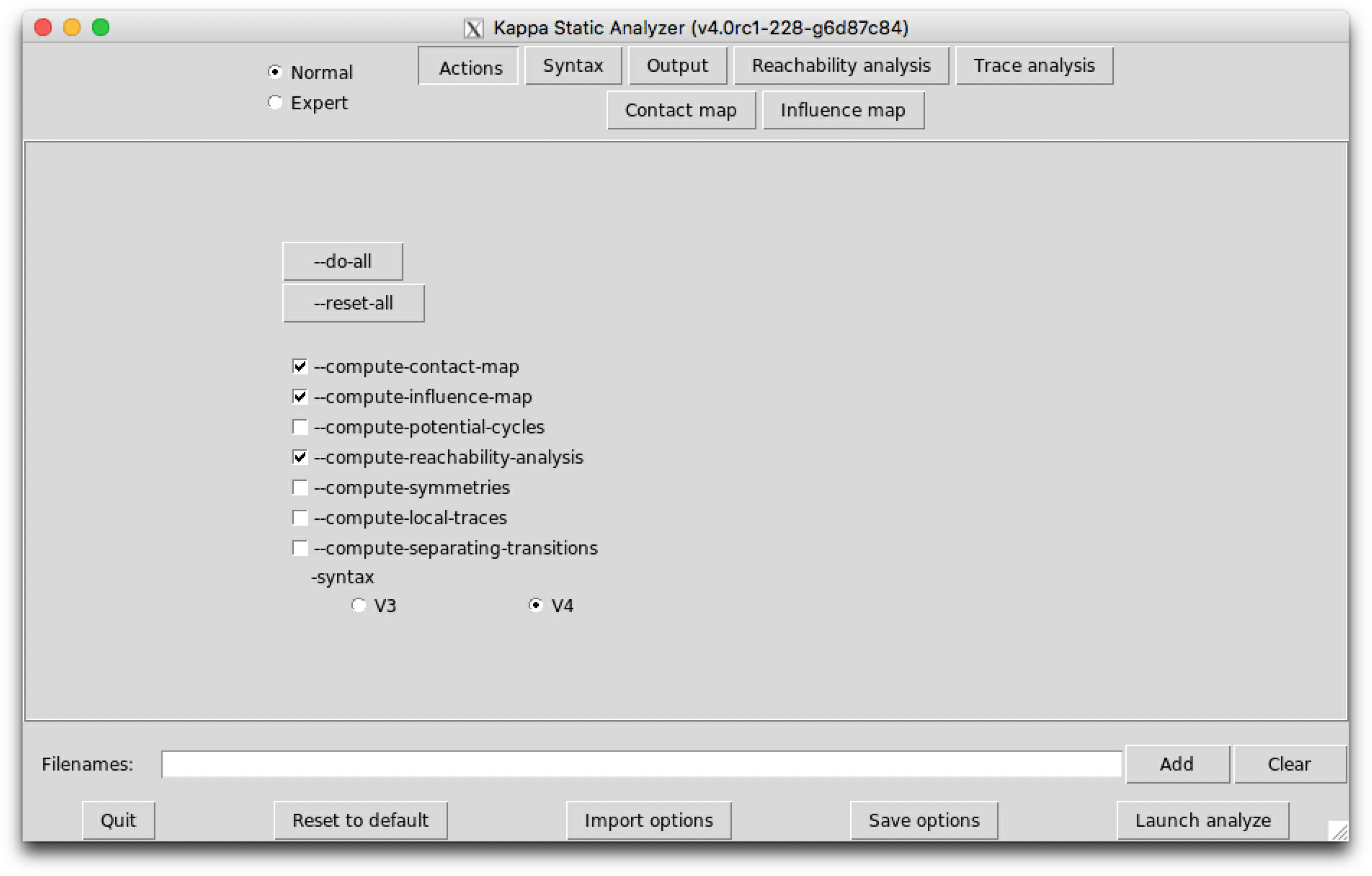Select V4 syntax radio button
The width and height of the screenshot is (1372, 876).
pyautogui.click(x=536, y=605)
